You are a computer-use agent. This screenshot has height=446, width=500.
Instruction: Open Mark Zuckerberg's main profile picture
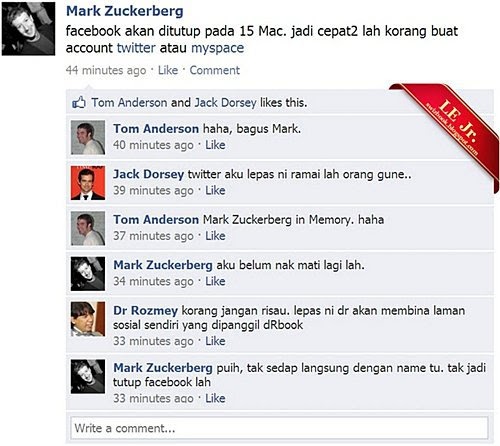[x=28, y=29]
